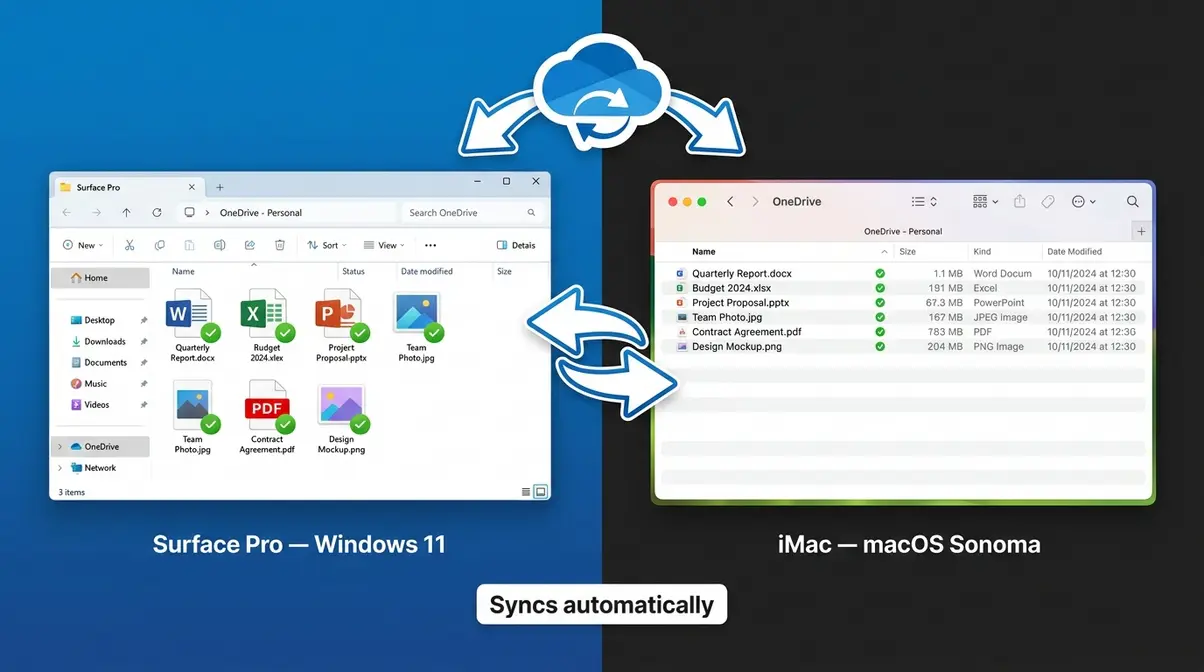
Task: Click the breadcrumb chevron before OneDrive - Personal
Action: [208, 213]
